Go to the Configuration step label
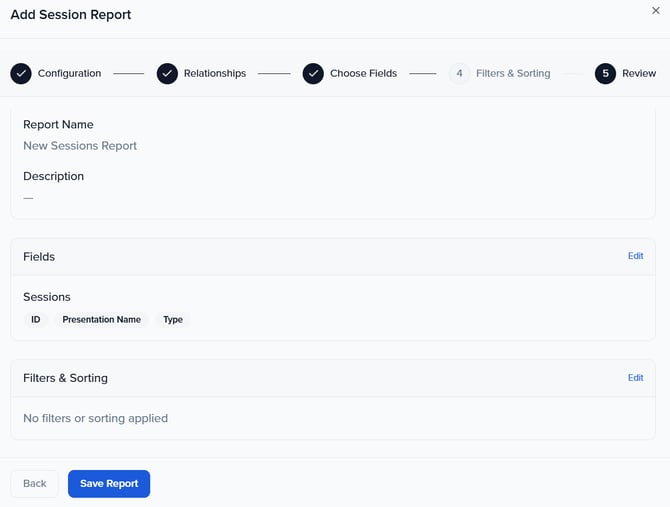The height and width of the screenshot is (507, 670). [x=69, y=73]
